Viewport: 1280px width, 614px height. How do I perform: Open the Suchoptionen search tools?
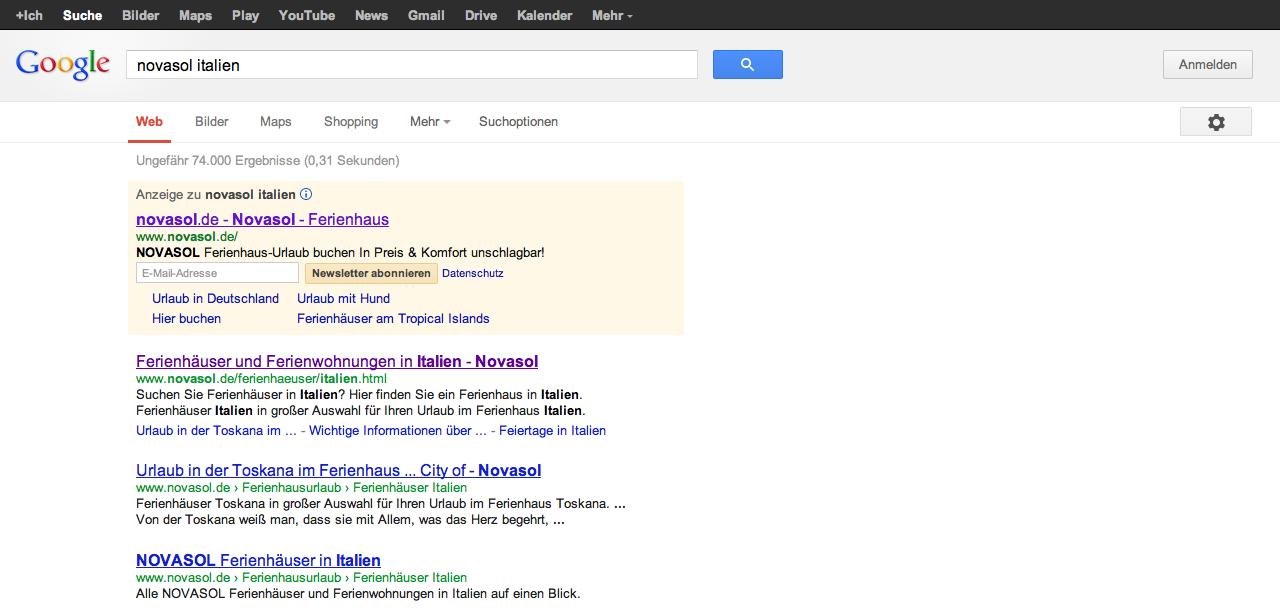tap(518, 122)
